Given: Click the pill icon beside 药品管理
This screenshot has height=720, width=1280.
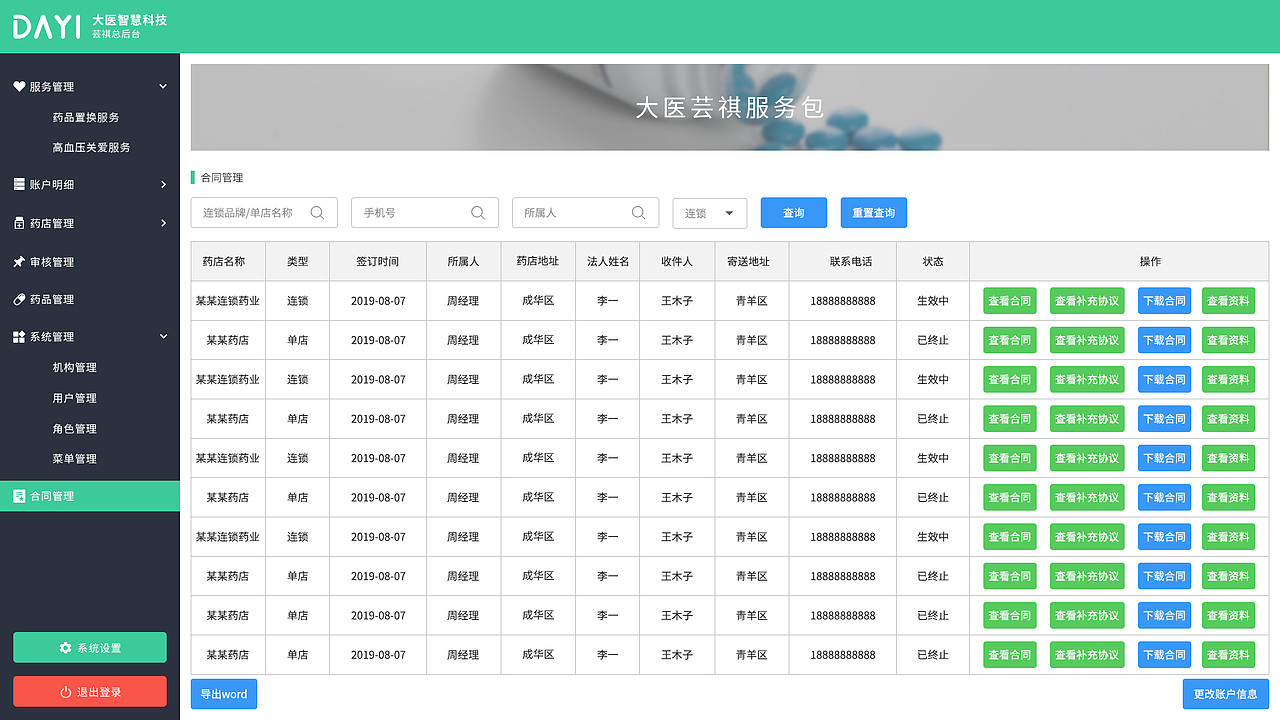Looking at the screenshot, I should pyautogui.click(x=19, y=299).
